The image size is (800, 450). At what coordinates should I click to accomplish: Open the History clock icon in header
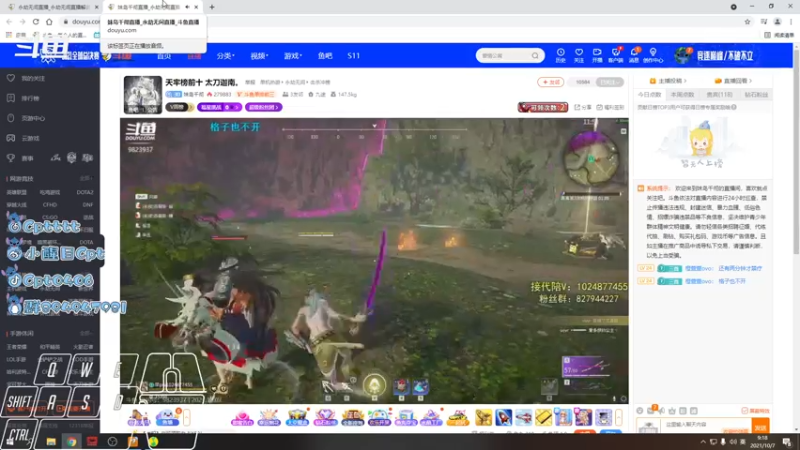pos(560,55)
